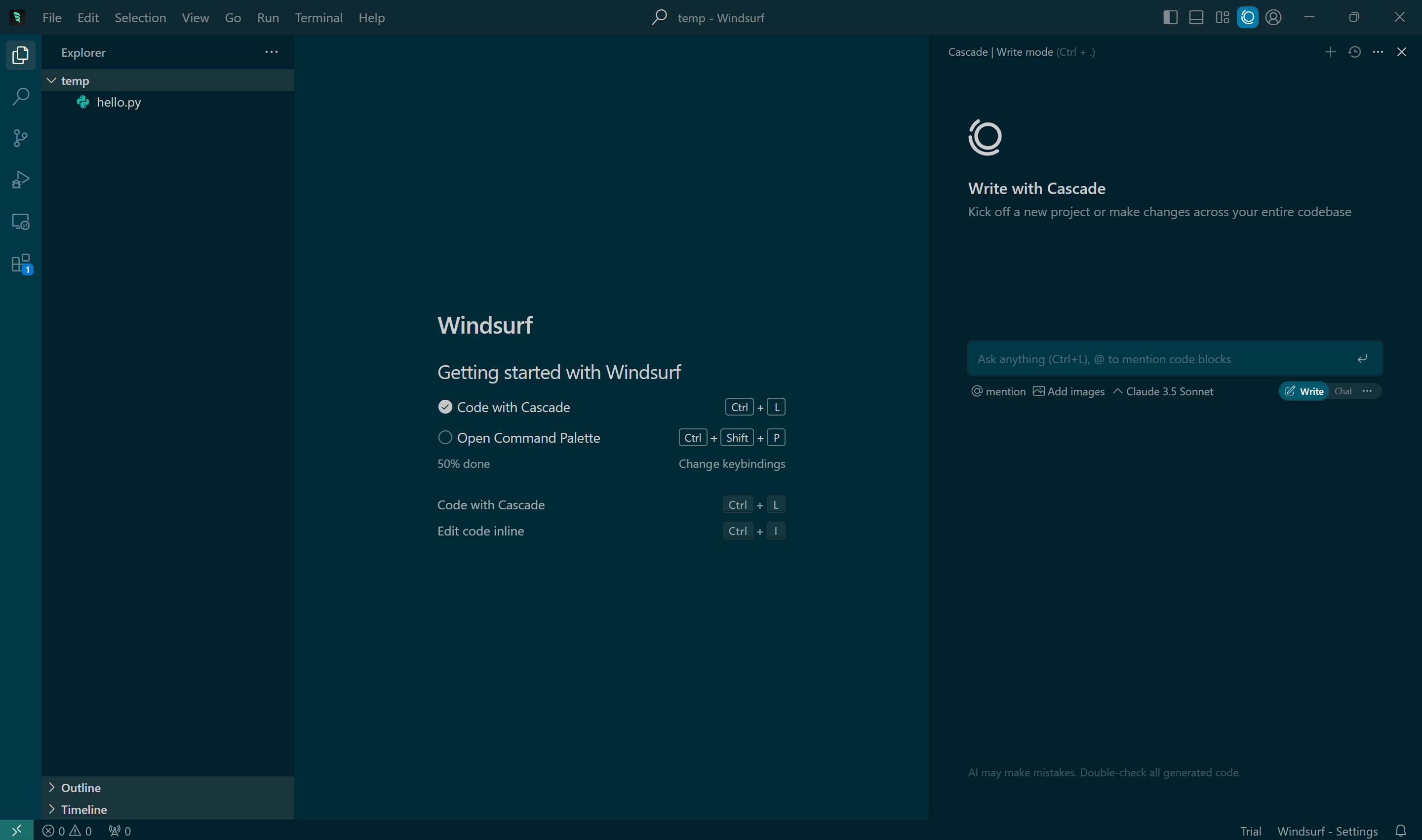Image resolution: width=1422 pixels, height=840 pixels.
Task: Toggle the primary side bar layout icon
Action: point(1171,18)
